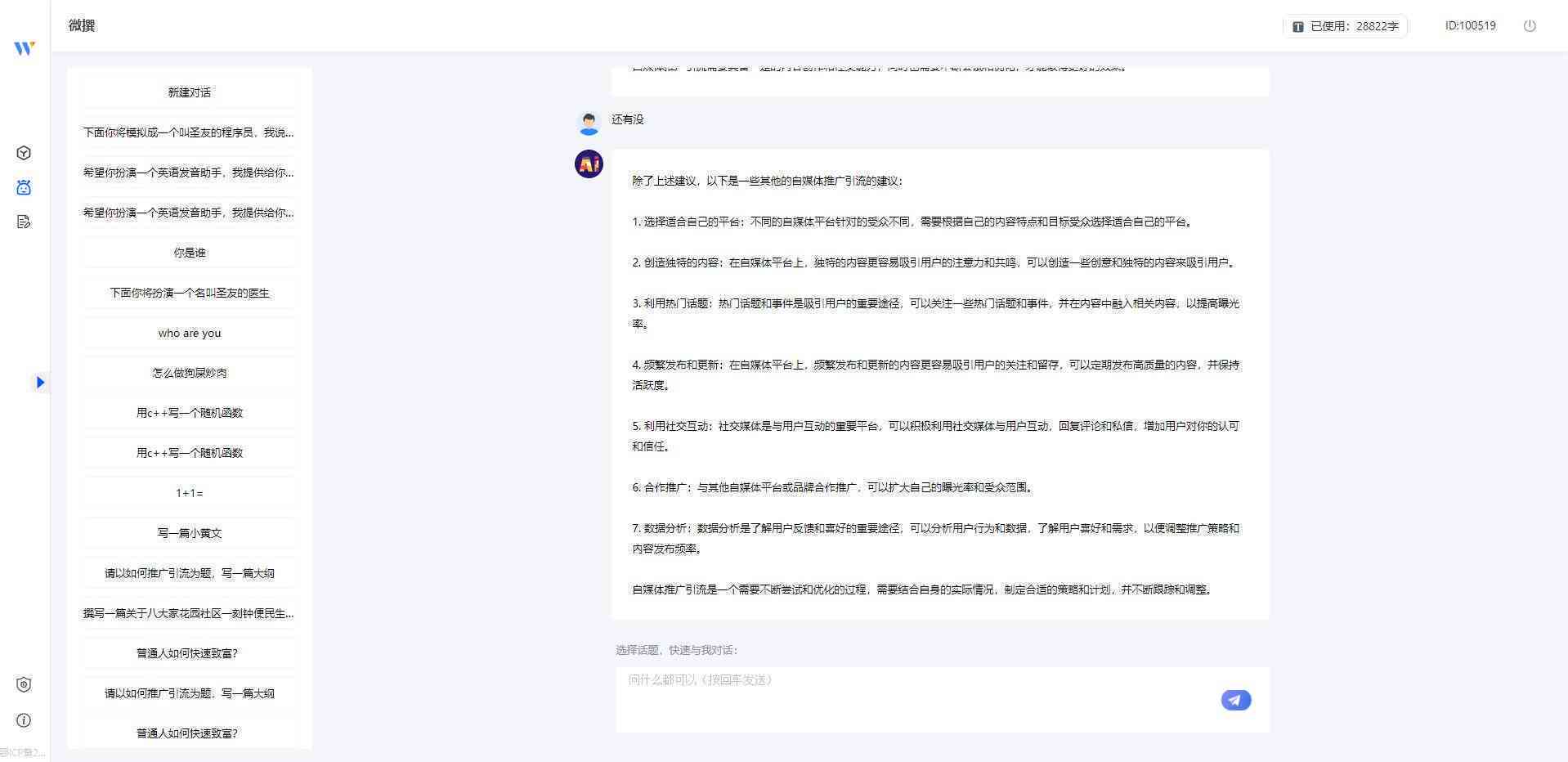Click the 微撰 W logo icon
1568x762 pixels.
tap(24, 48)
